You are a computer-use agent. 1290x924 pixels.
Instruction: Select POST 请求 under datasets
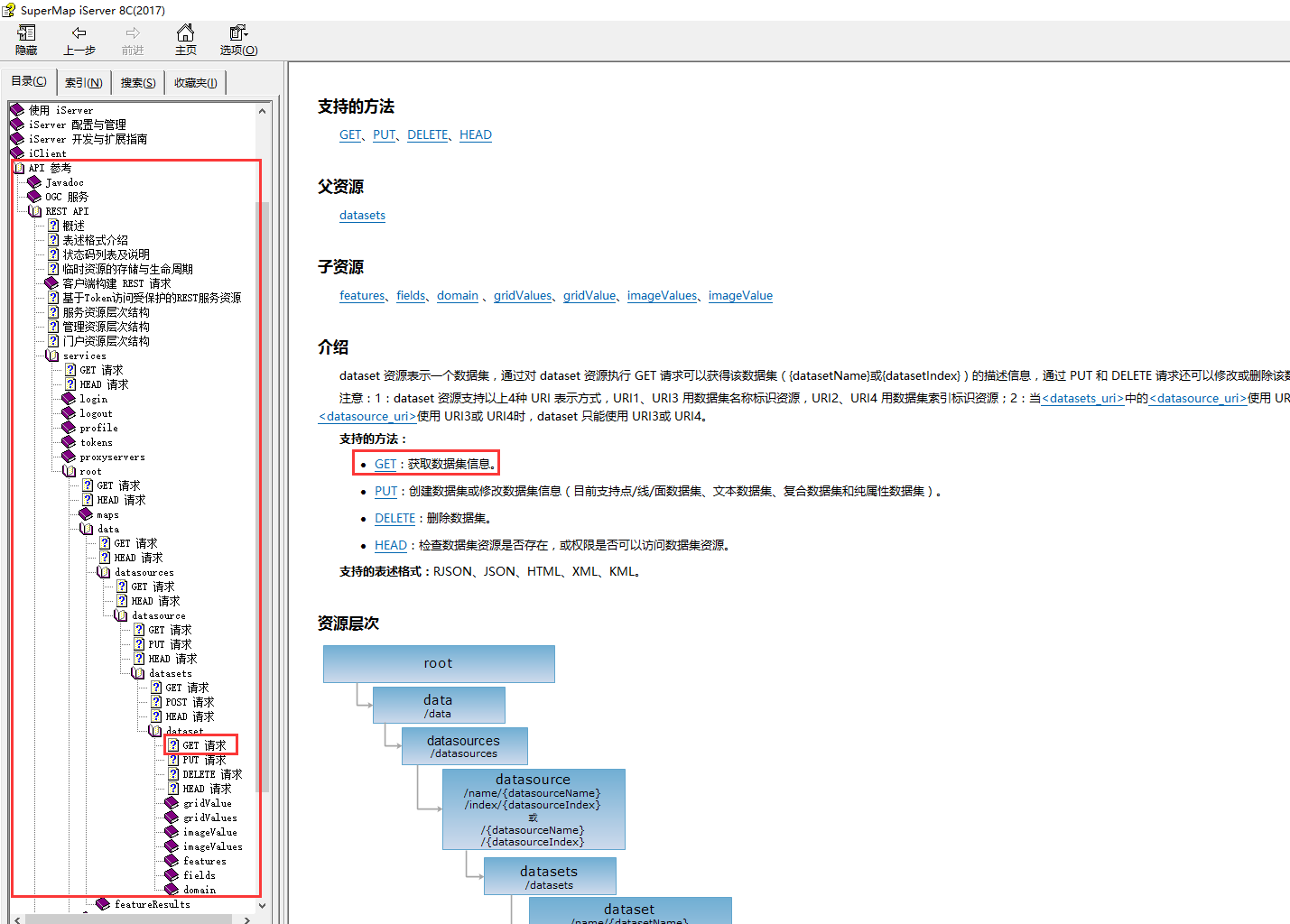190,702
